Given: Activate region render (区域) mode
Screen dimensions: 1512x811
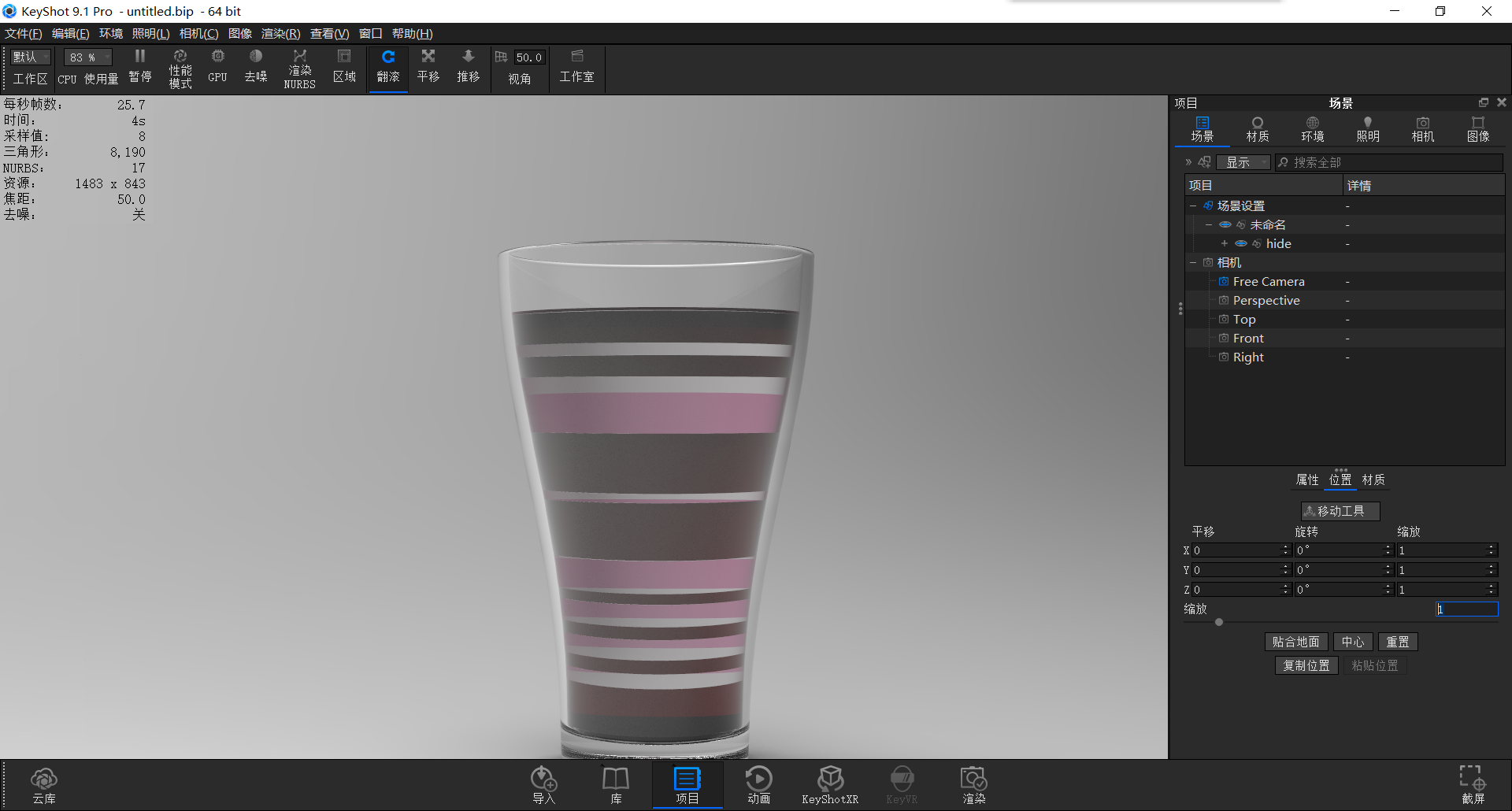Looking at the screenshot, I should 344,67.
